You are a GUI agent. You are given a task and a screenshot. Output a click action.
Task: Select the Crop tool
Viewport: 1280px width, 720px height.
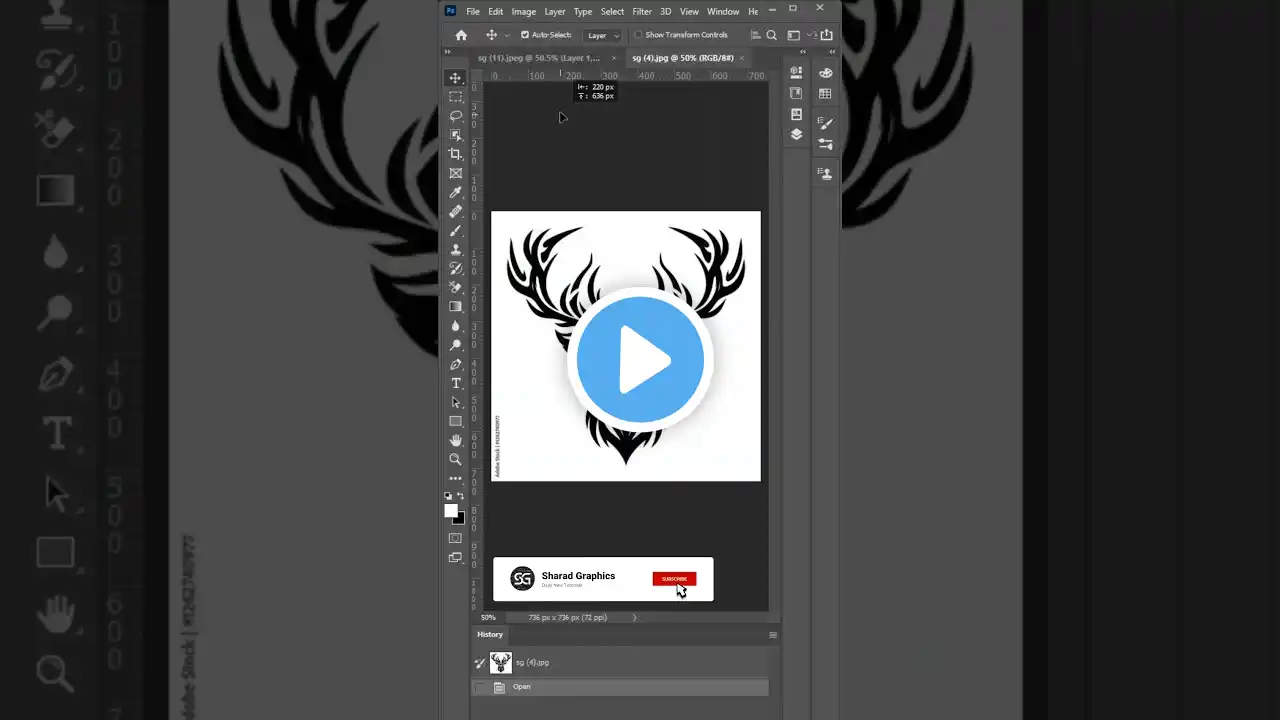(456, 154)
